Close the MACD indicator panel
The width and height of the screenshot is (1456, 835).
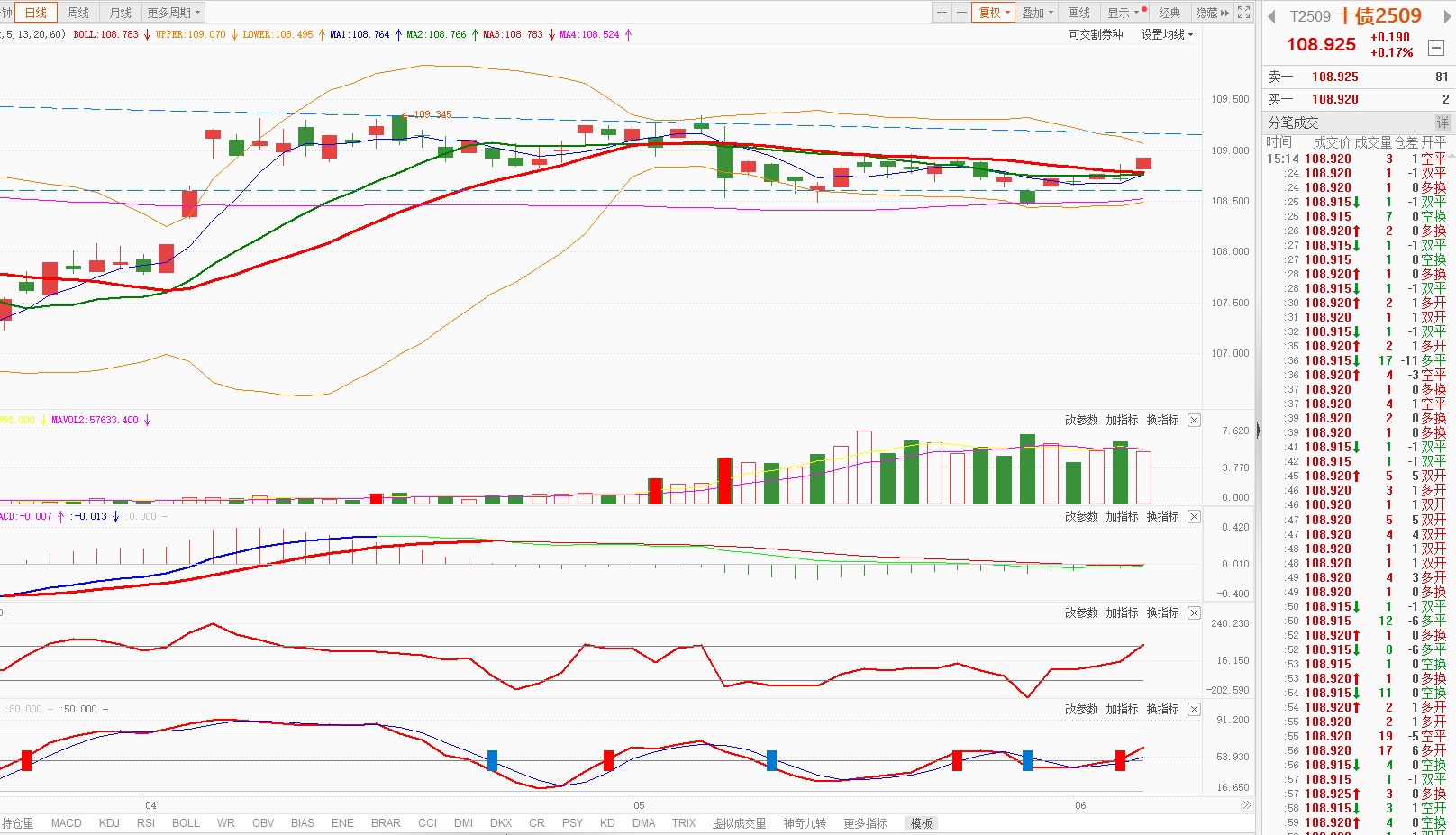[x=1194, y=516]
